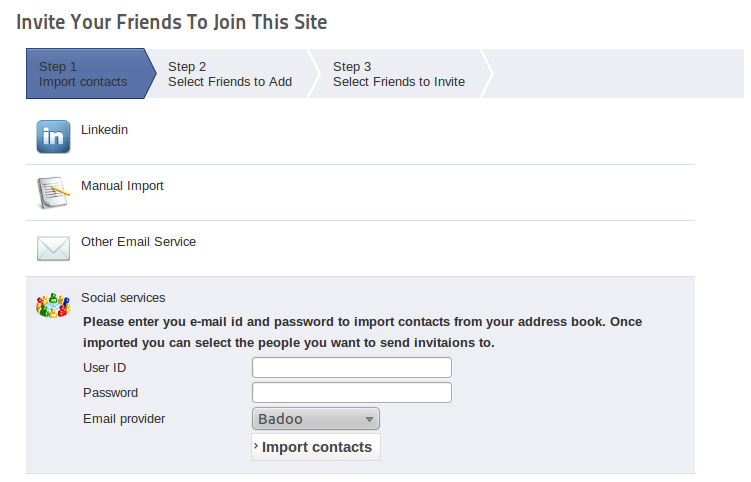751x482 pixels.
Task: Focus the User ID text field
Action: pyautogui.click(x=352, y=368)
